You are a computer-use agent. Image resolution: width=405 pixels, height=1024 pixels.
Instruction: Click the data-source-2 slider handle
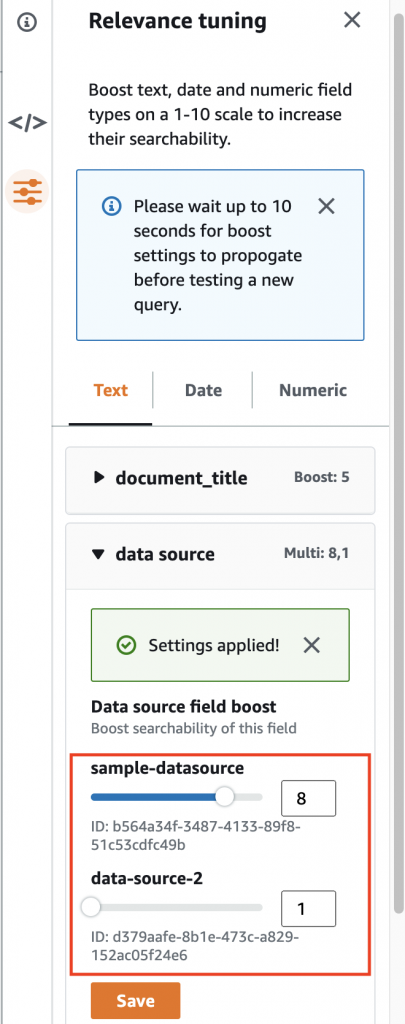[x=91, y=907]
